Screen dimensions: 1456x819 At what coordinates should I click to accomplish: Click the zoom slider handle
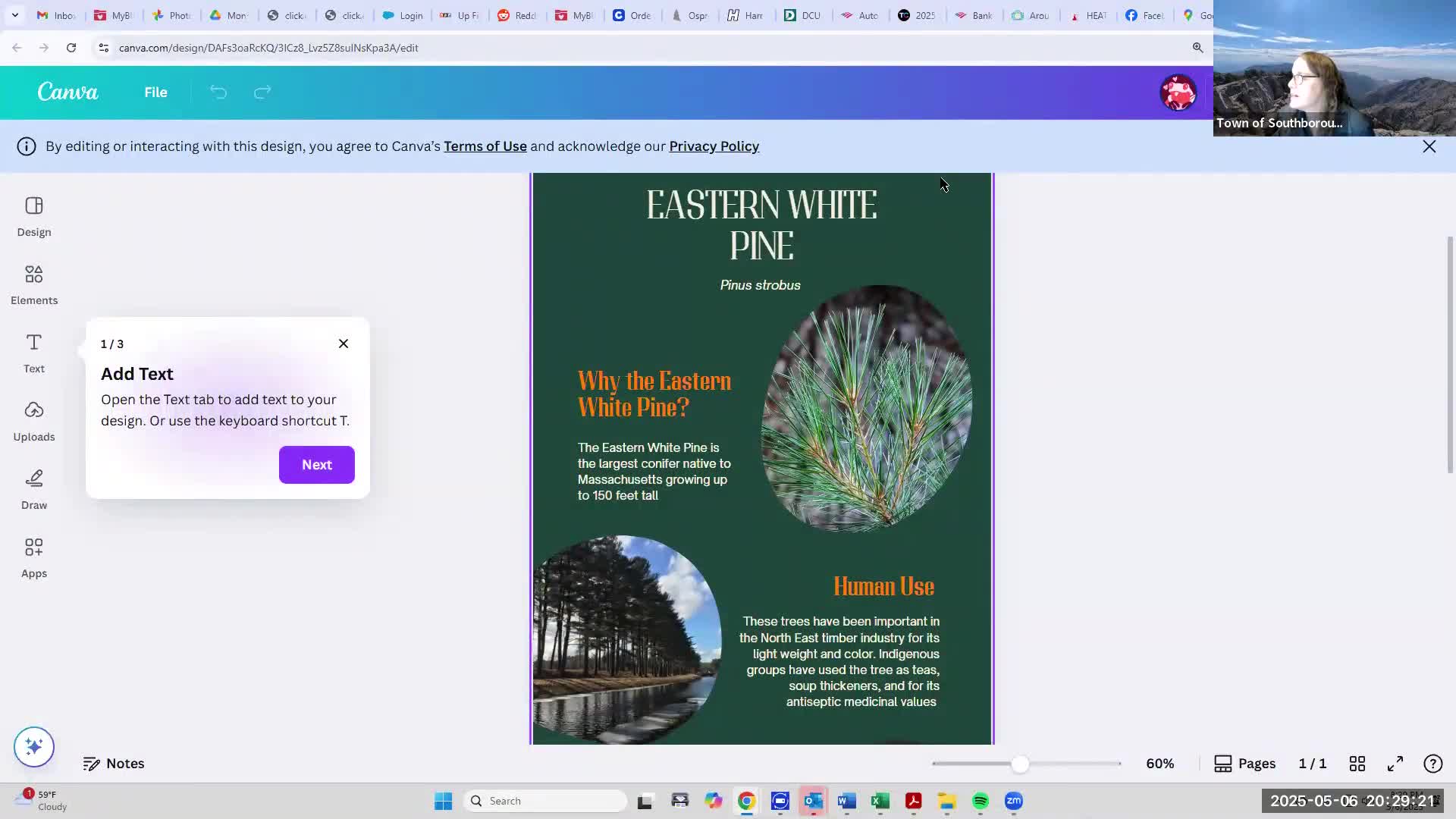1020,764
